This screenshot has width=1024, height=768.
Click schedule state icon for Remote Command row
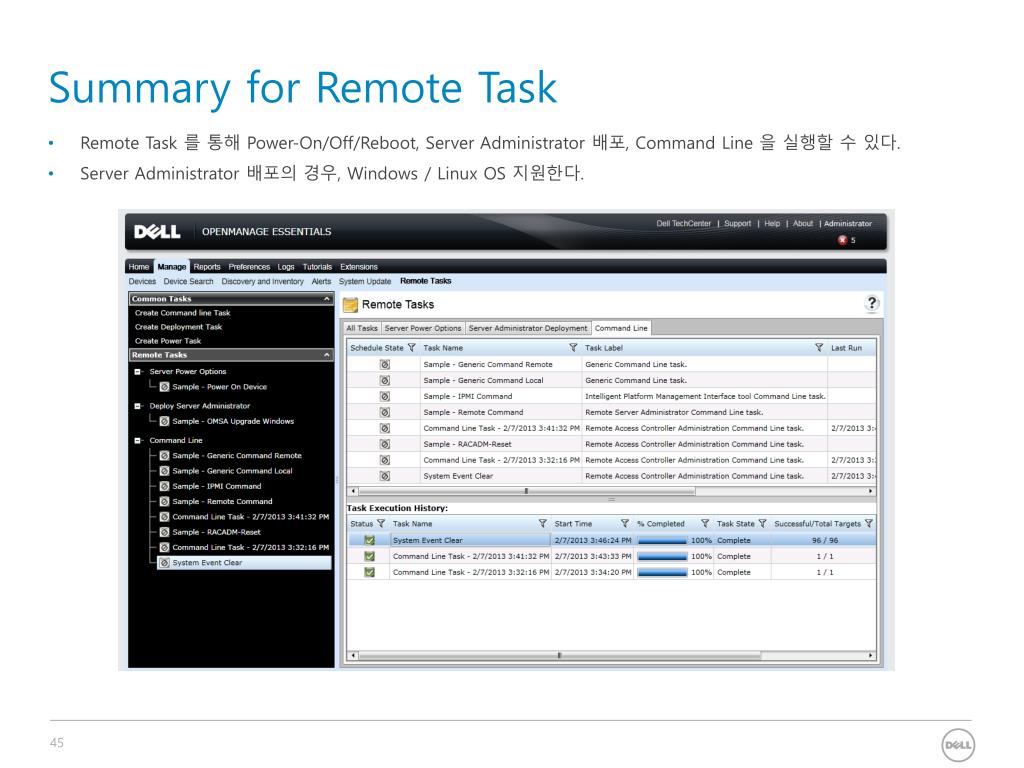385,412
